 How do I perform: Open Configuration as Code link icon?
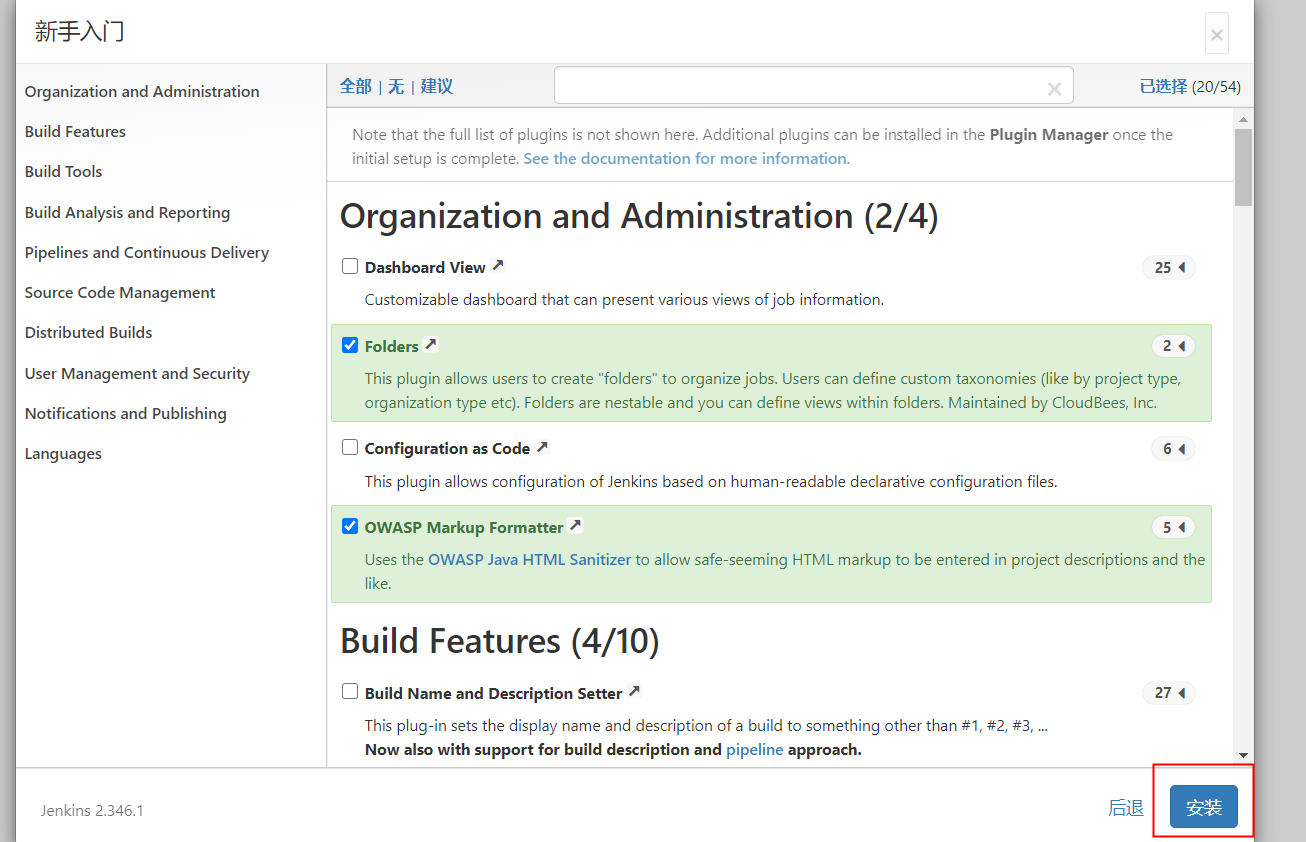coord(542,447)
